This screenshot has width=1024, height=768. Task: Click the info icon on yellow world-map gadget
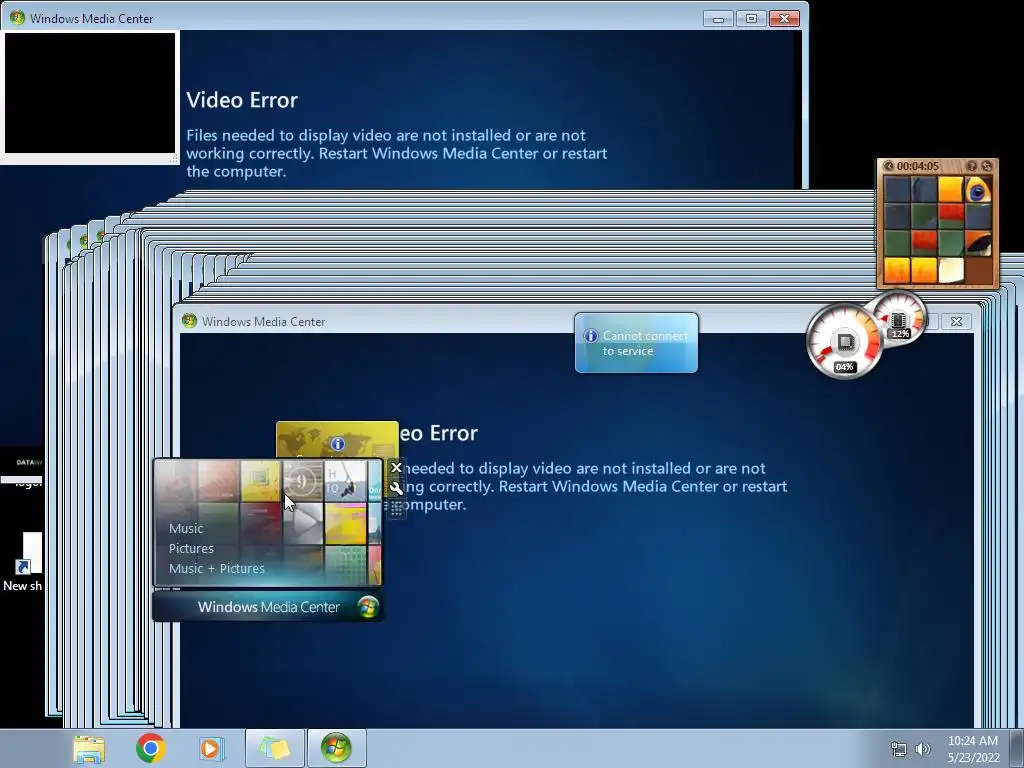pos(338,444)
